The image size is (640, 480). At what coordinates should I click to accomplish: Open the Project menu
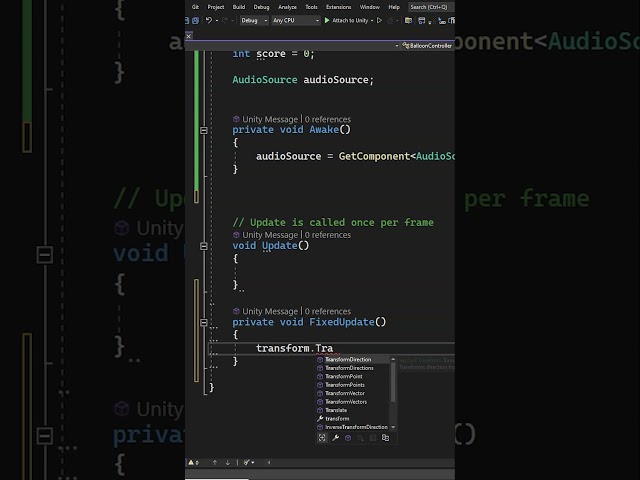(x=216, y=7)
